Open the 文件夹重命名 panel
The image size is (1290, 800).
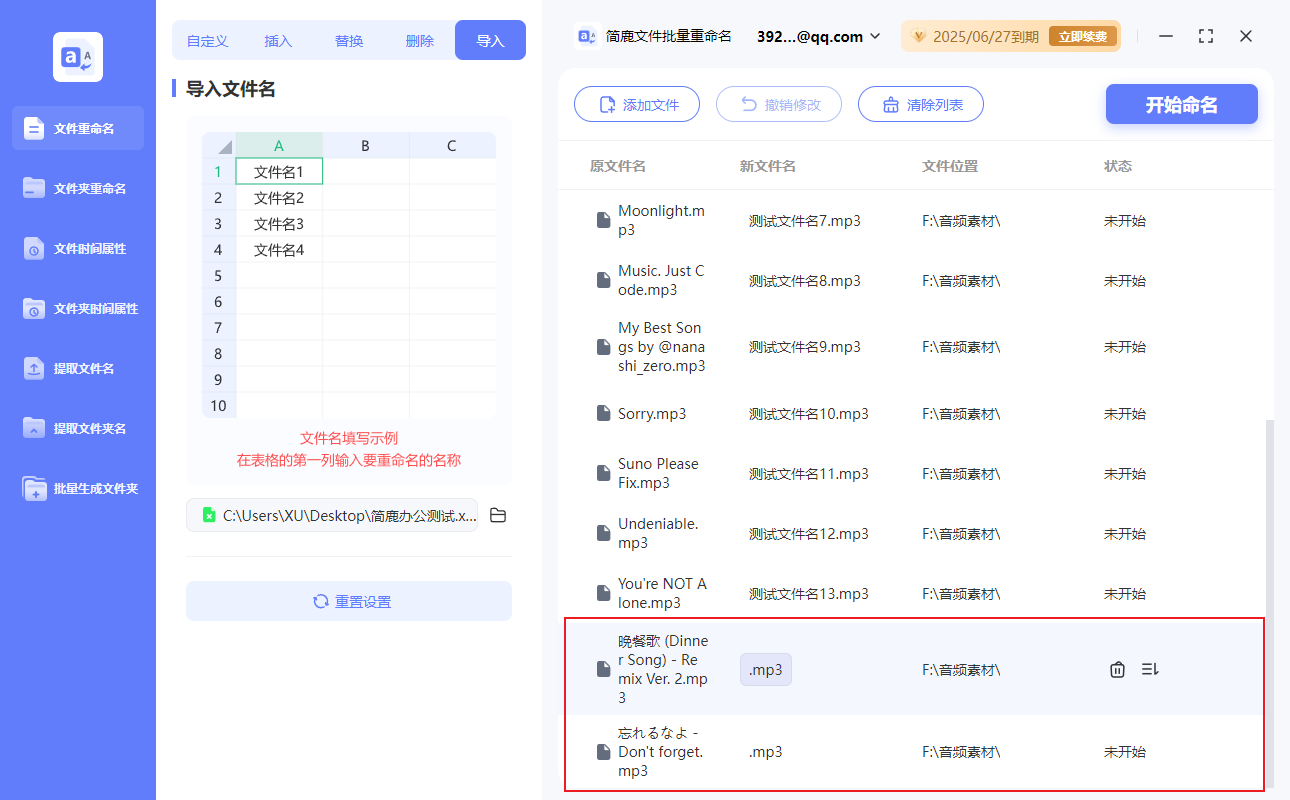[x=77, y=188]
